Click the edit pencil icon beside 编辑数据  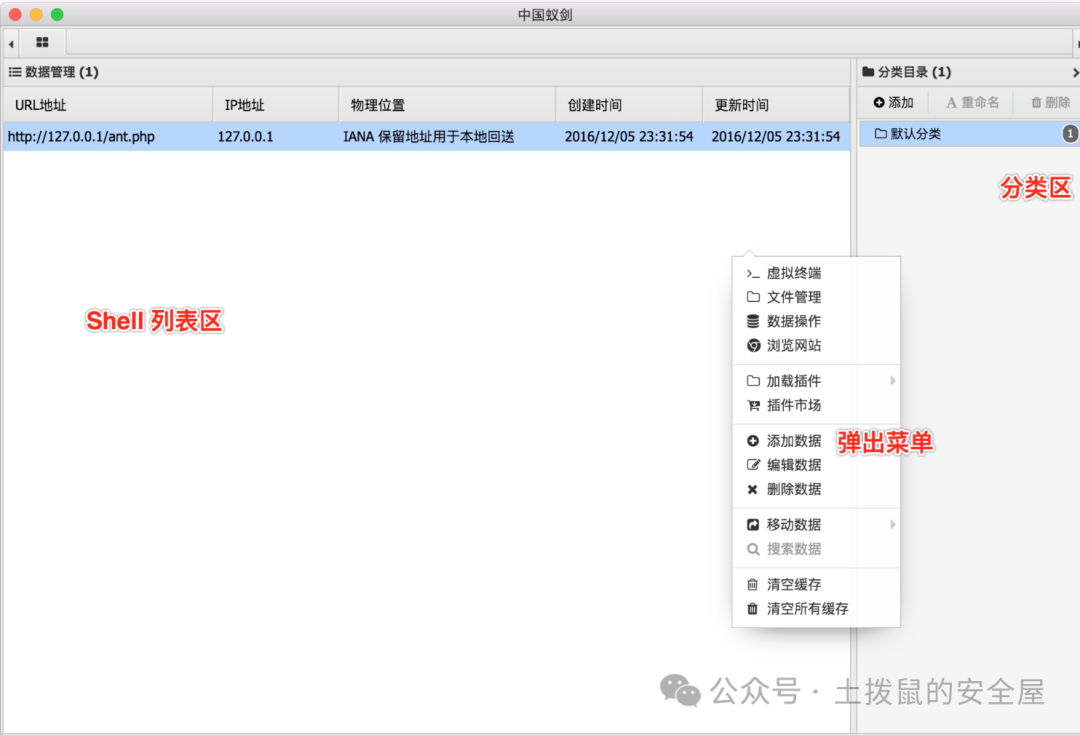[754, 465]
